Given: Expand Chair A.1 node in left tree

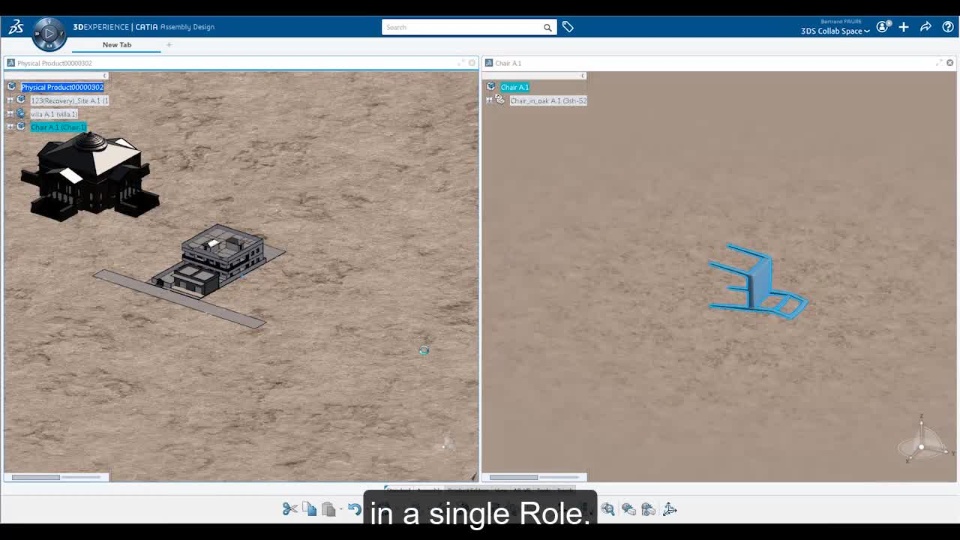Looking at the screenshot, I should point(10,127).
